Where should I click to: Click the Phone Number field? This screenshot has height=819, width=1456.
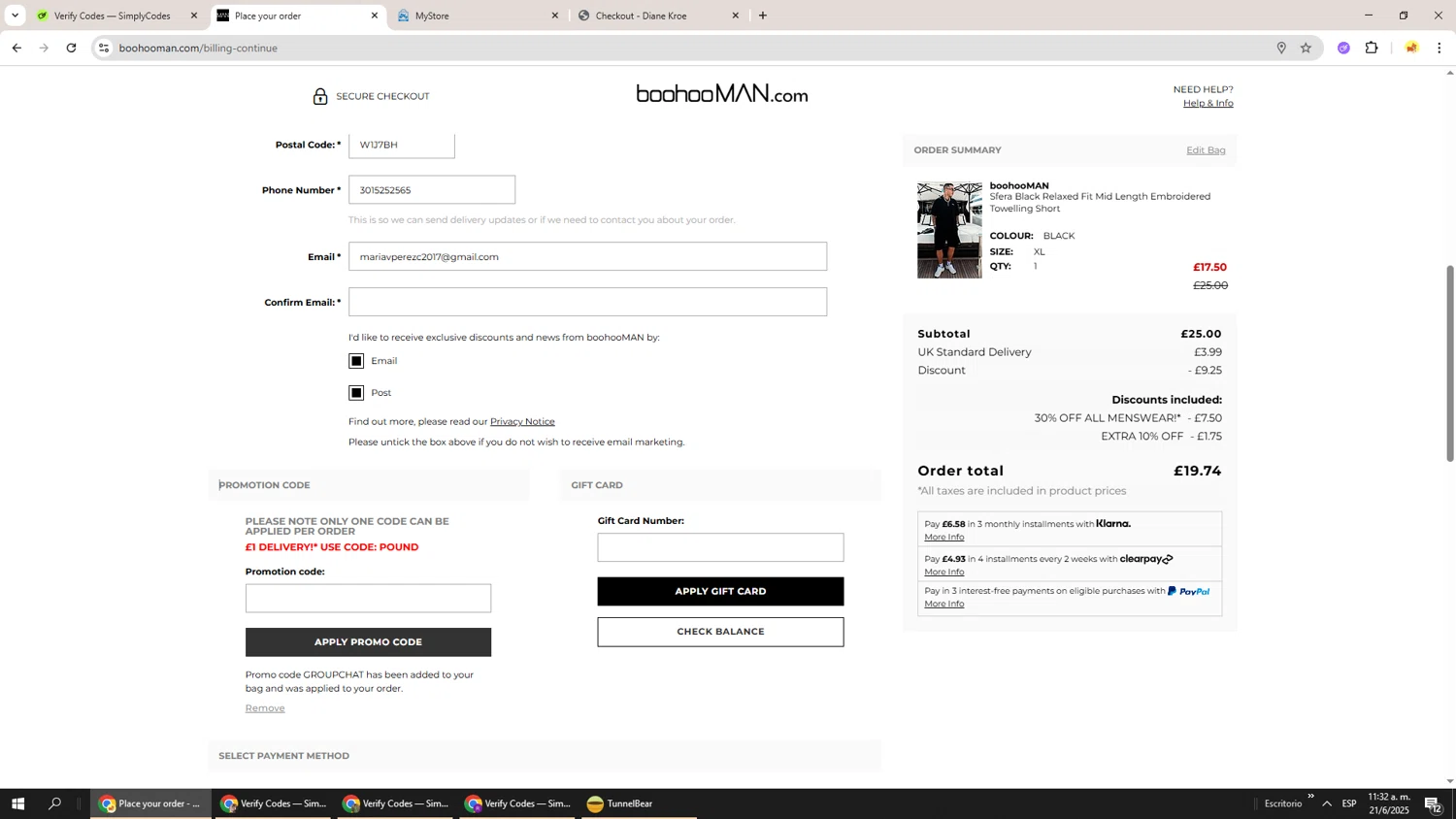(x=432, y=190)
